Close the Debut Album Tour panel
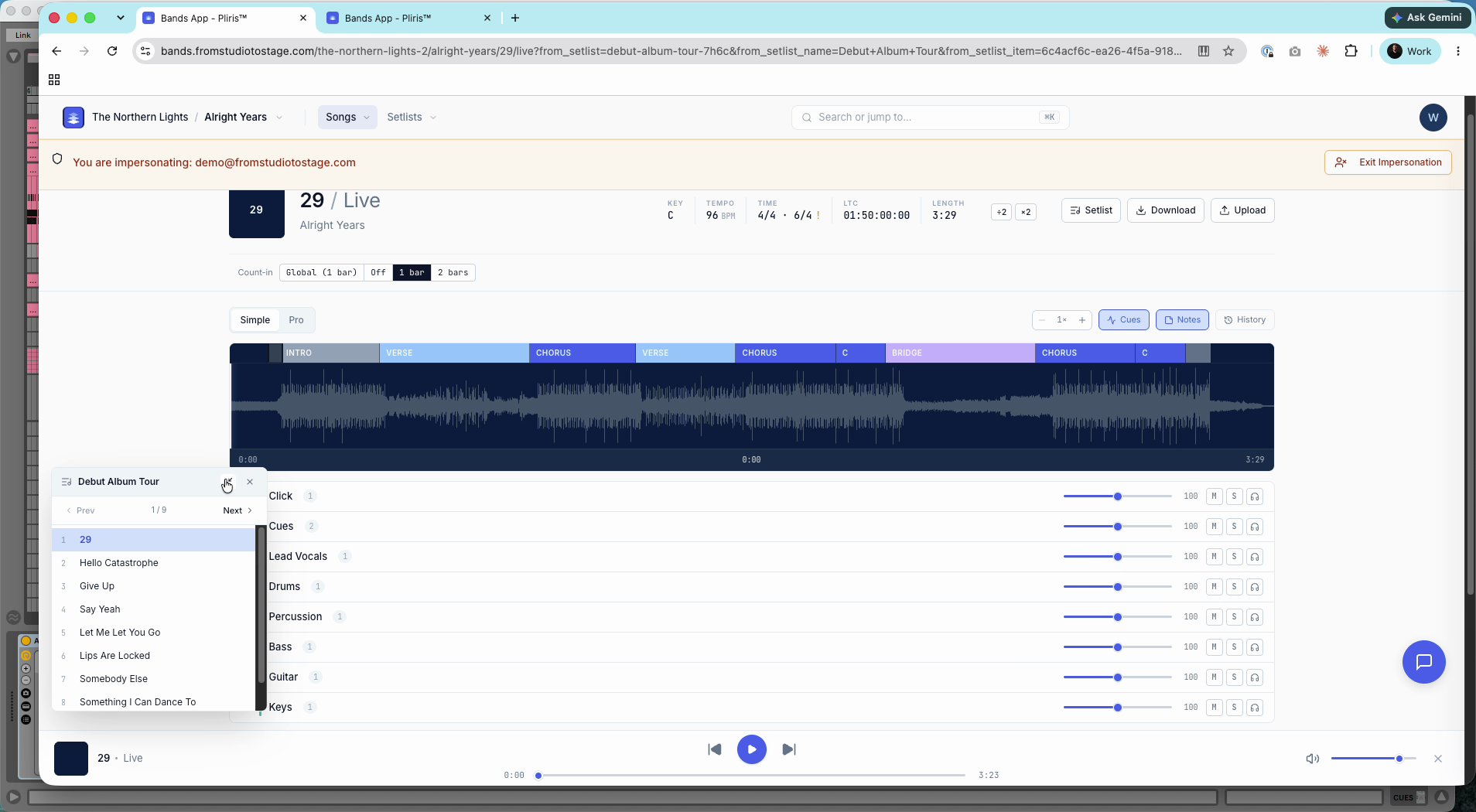The image size is (1476, 812). 250,482
